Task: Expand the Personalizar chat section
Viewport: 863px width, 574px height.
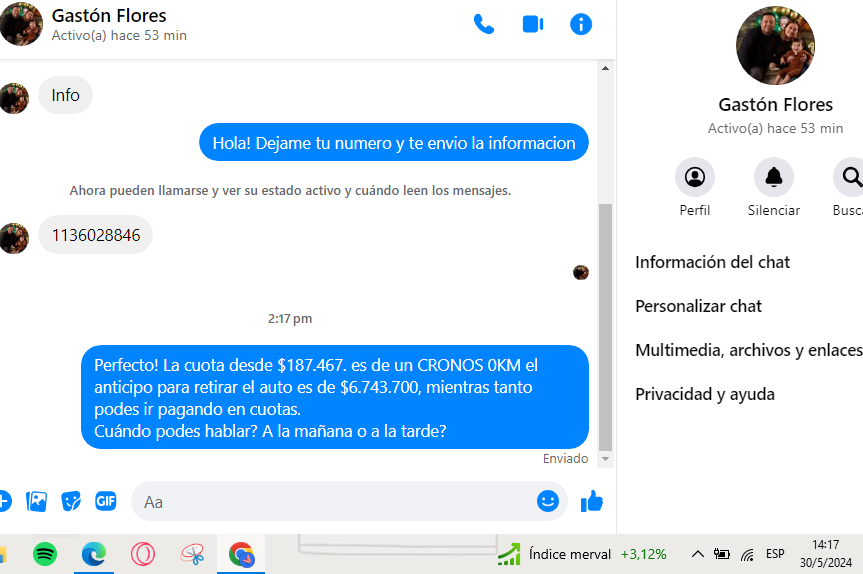Action: click(x=698, y=306)
